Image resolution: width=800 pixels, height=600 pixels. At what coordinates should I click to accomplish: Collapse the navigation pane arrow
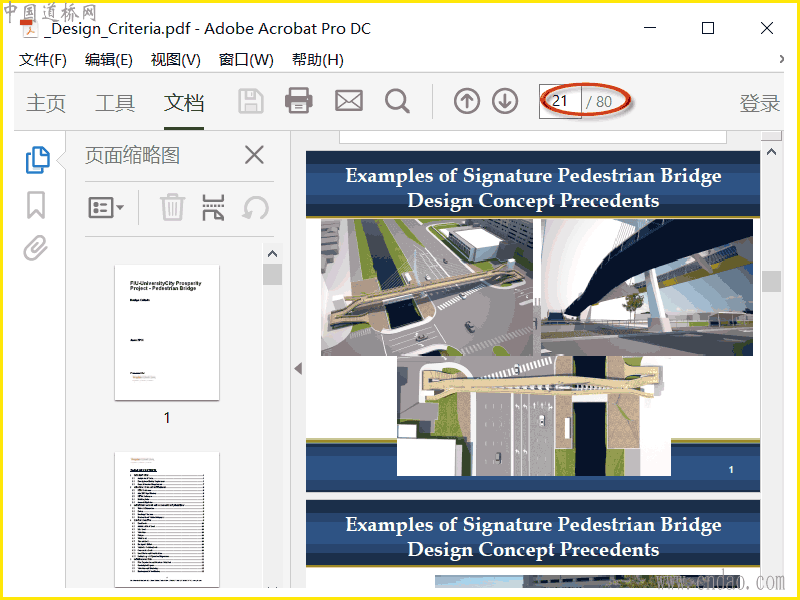click(x=298, y=368)
